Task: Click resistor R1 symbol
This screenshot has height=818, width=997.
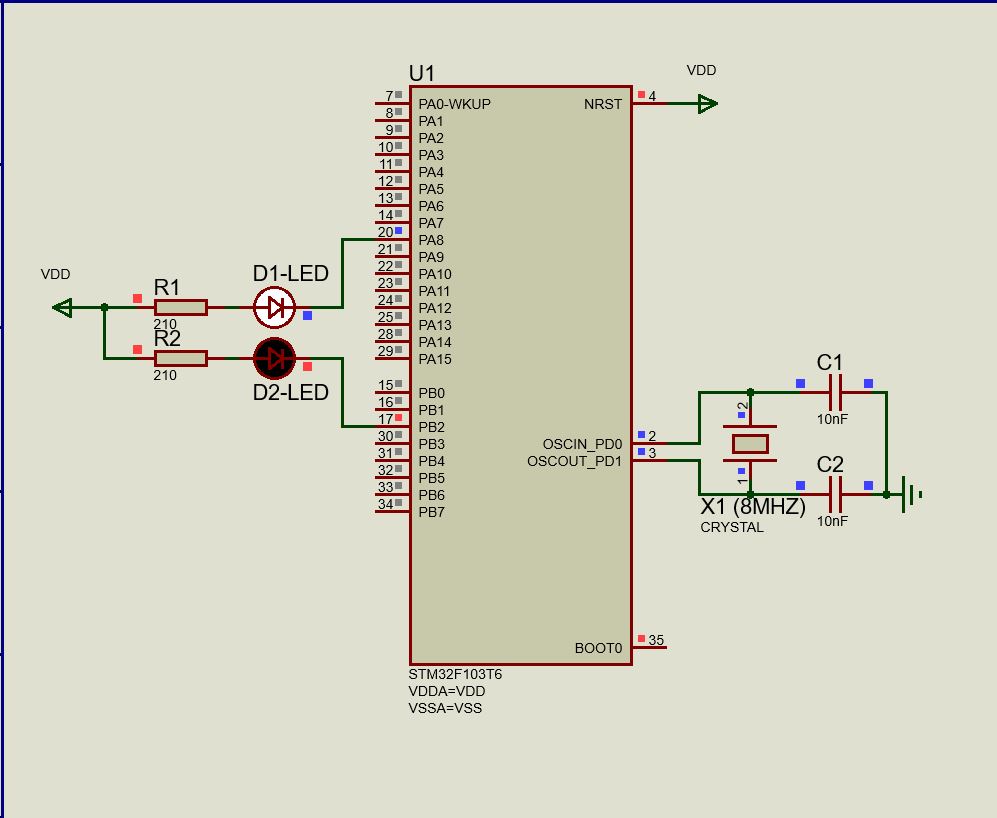Action: pyautogui.click(x=179, y=305)
